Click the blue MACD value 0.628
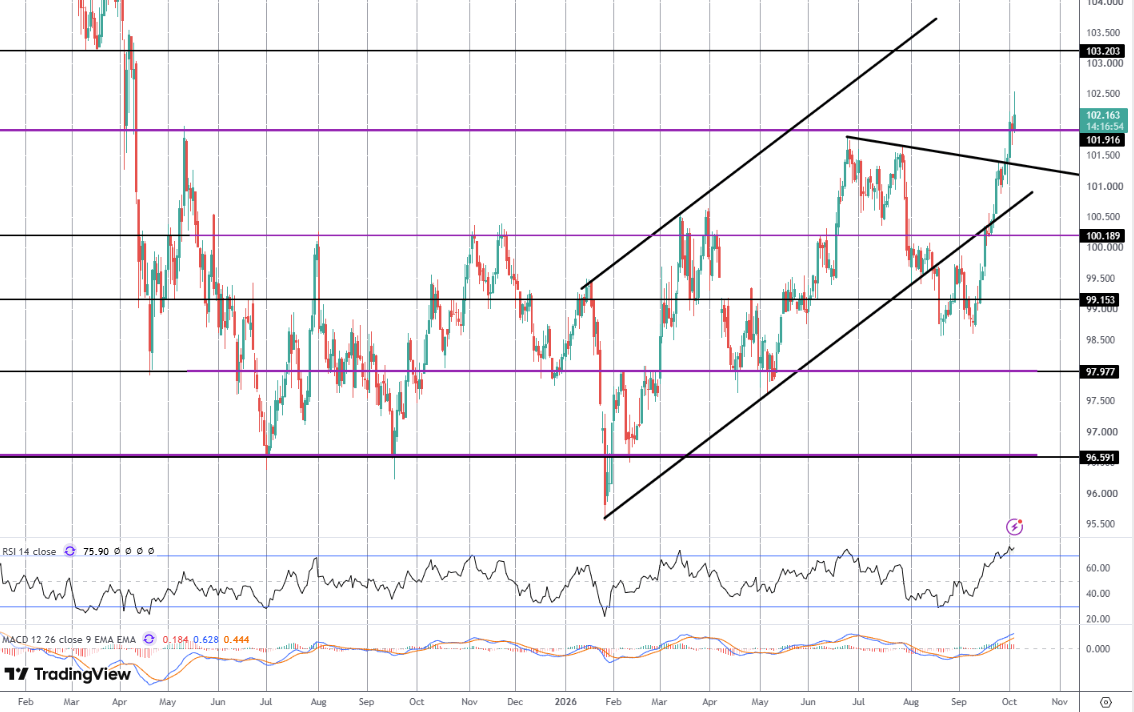Viewport: 1134px width, 712px height. coord(206,640)
